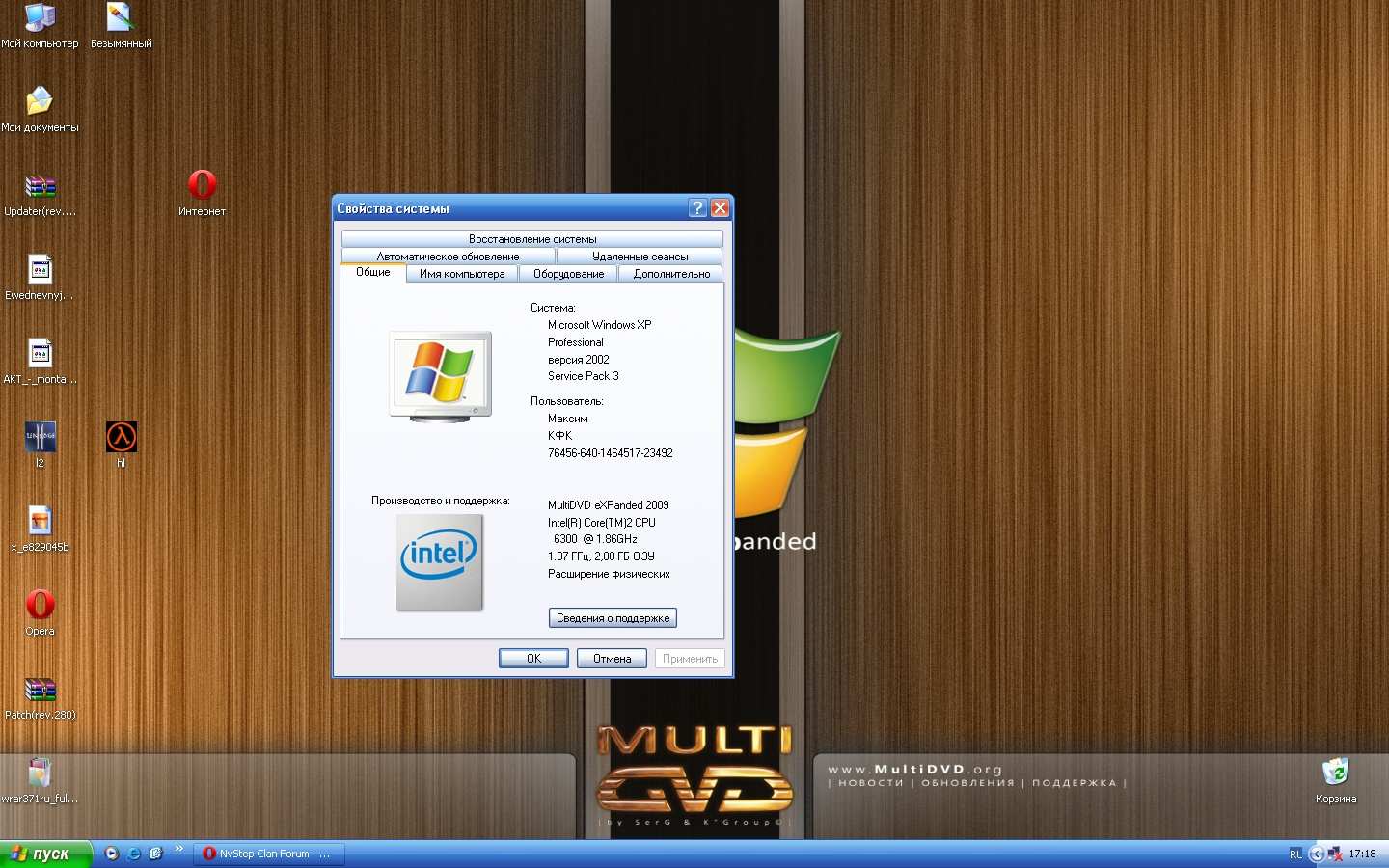Image resolution: width=1389 pixels, height=868 pixels.
Task: Switch to the Оборудование tab
Action: click(x=568, y=274)
